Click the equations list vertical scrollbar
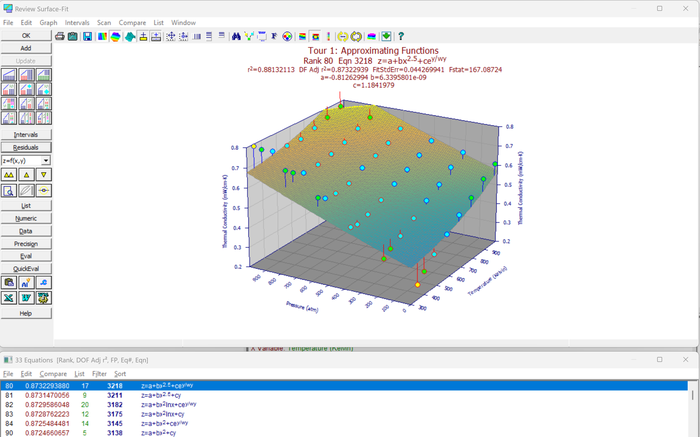Screen dimensions: 700x437 (693, 408)
